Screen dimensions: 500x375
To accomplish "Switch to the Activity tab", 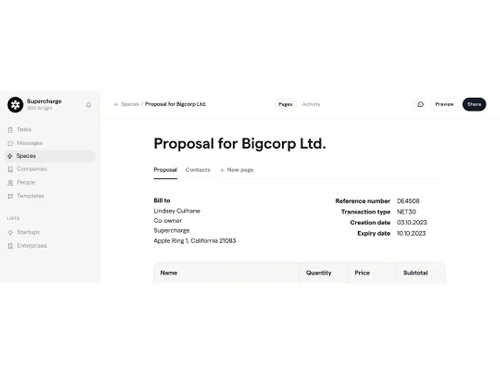I will click(x=311, y=104).
